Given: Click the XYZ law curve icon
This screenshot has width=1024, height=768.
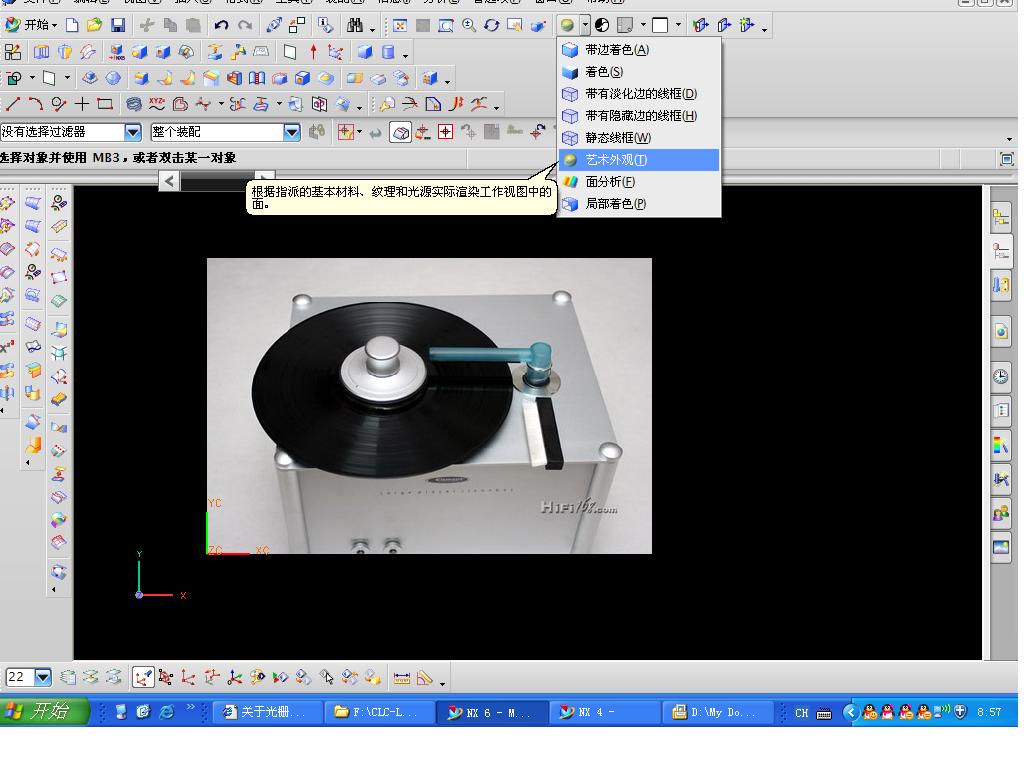Looking at the screenshot, I should point(157,104).
